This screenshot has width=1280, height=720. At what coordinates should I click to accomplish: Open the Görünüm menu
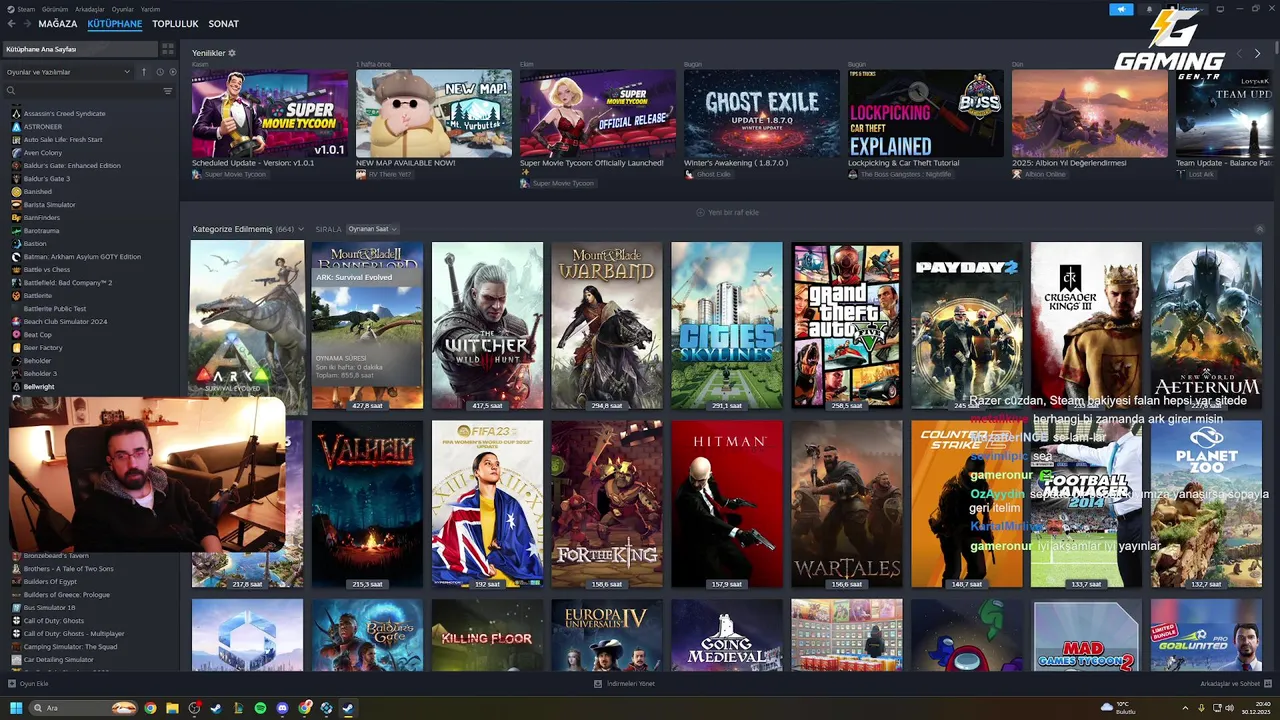[54, 9]
